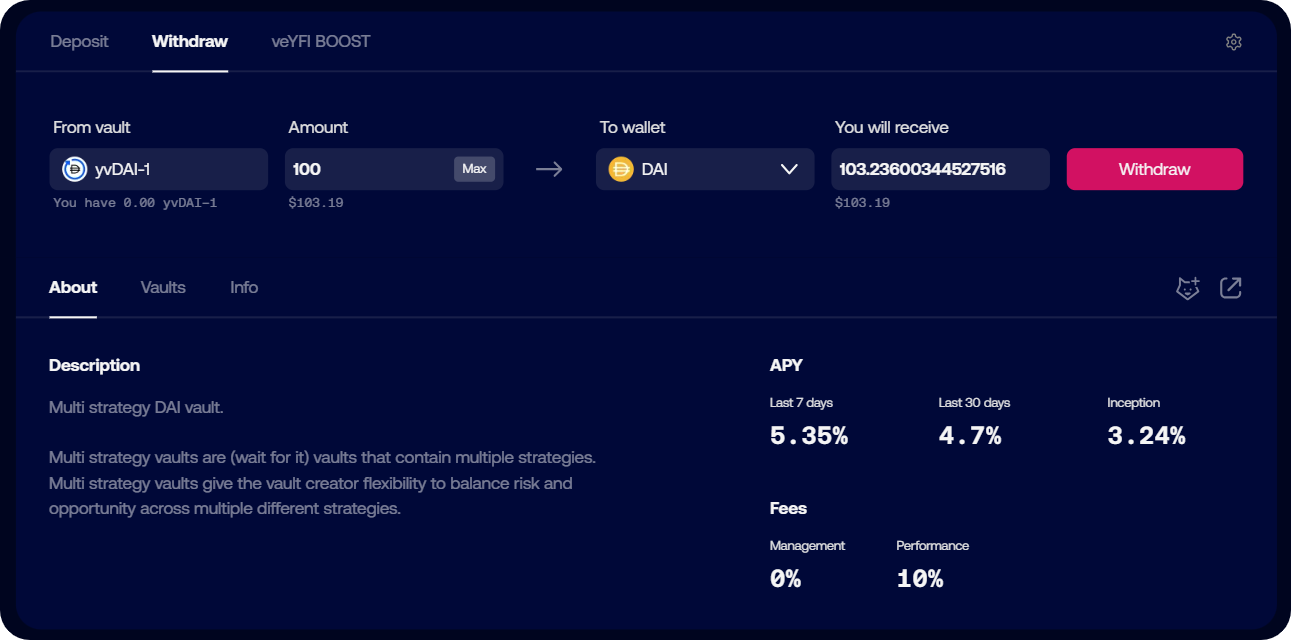This screenshot has height=640, width=1291.
Task: View the Info tab
Action: pyautogui.click(x=244, y=288)
